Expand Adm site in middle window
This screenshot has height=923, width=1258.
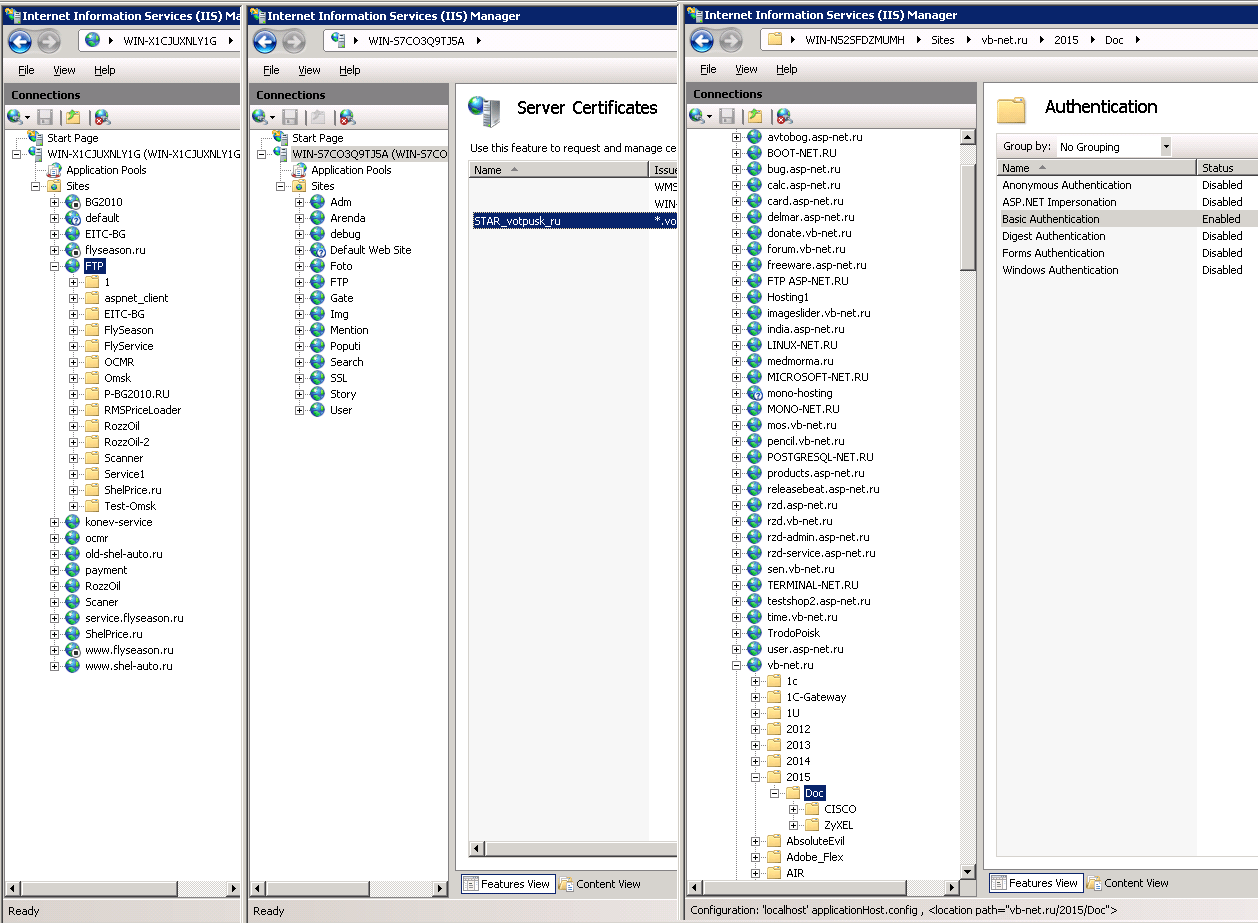point(300,202)
